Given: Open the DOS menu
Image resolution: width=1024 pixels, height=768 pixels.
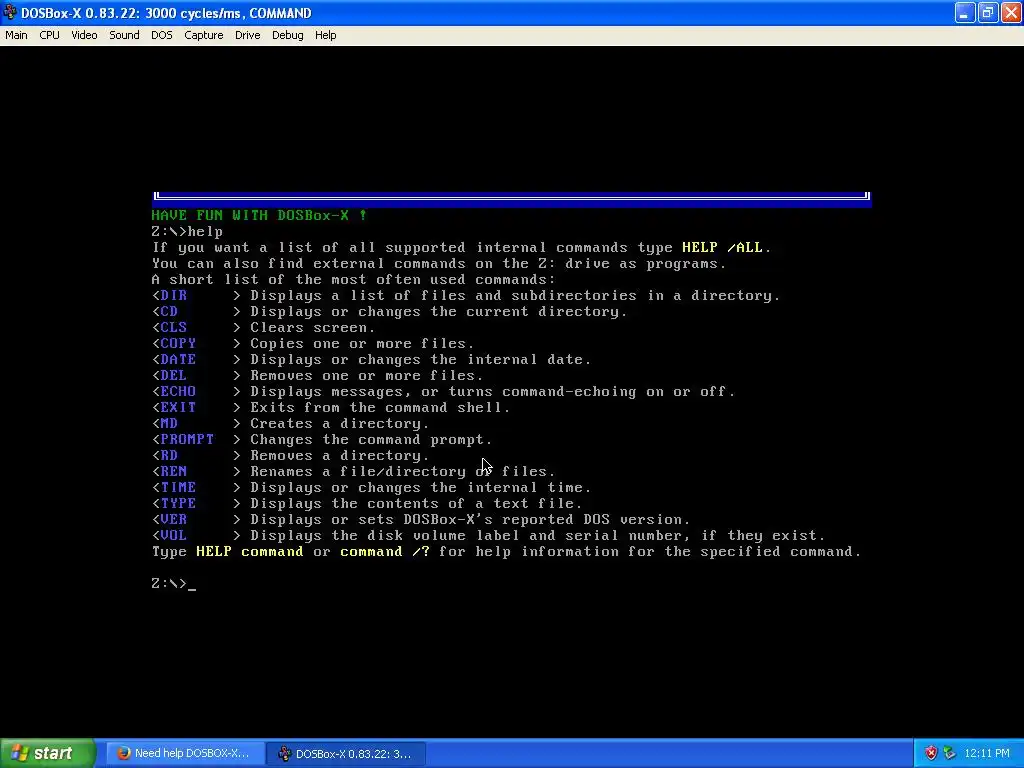Looking at the screenshot, I should coord(162,35).
